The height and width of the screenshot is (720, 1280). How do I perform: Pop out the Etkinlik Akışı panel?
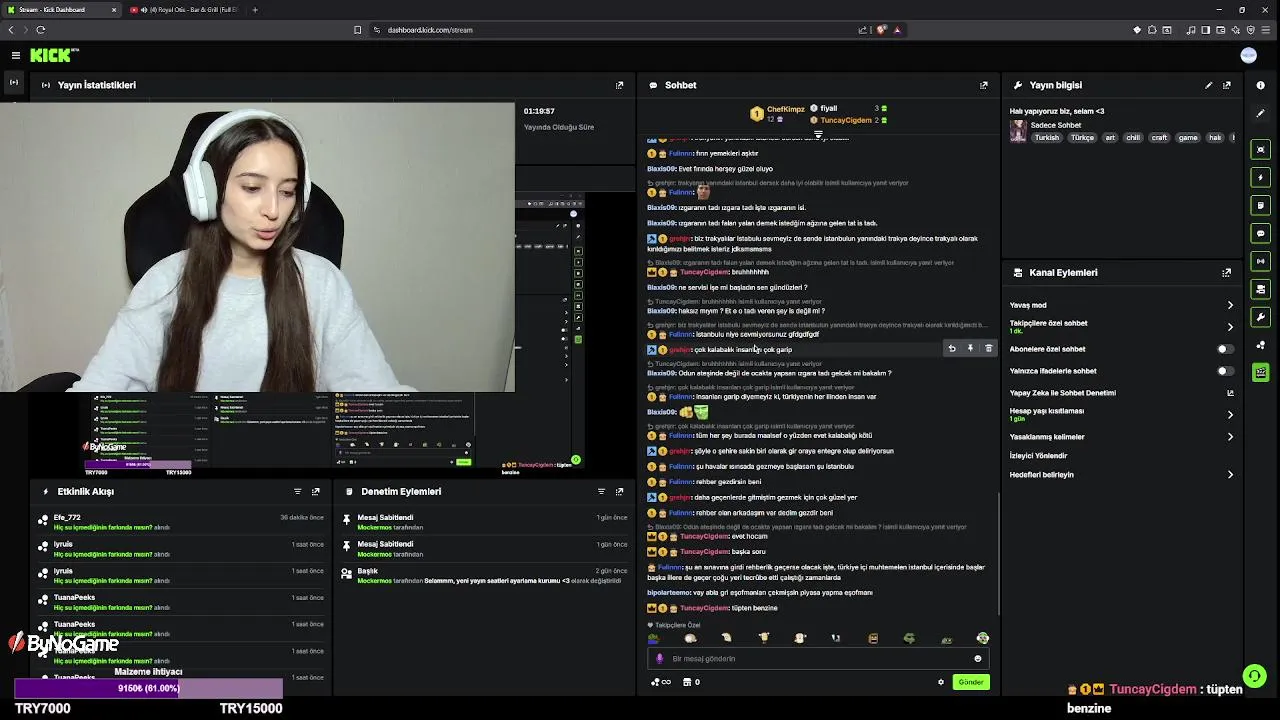(x=316, y=491)
